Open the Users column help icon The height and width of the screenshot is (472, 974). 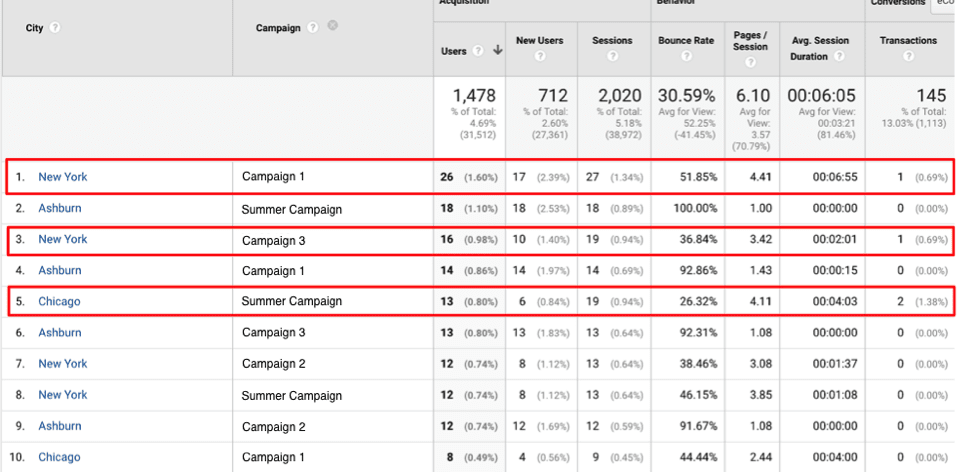point(478,52)
